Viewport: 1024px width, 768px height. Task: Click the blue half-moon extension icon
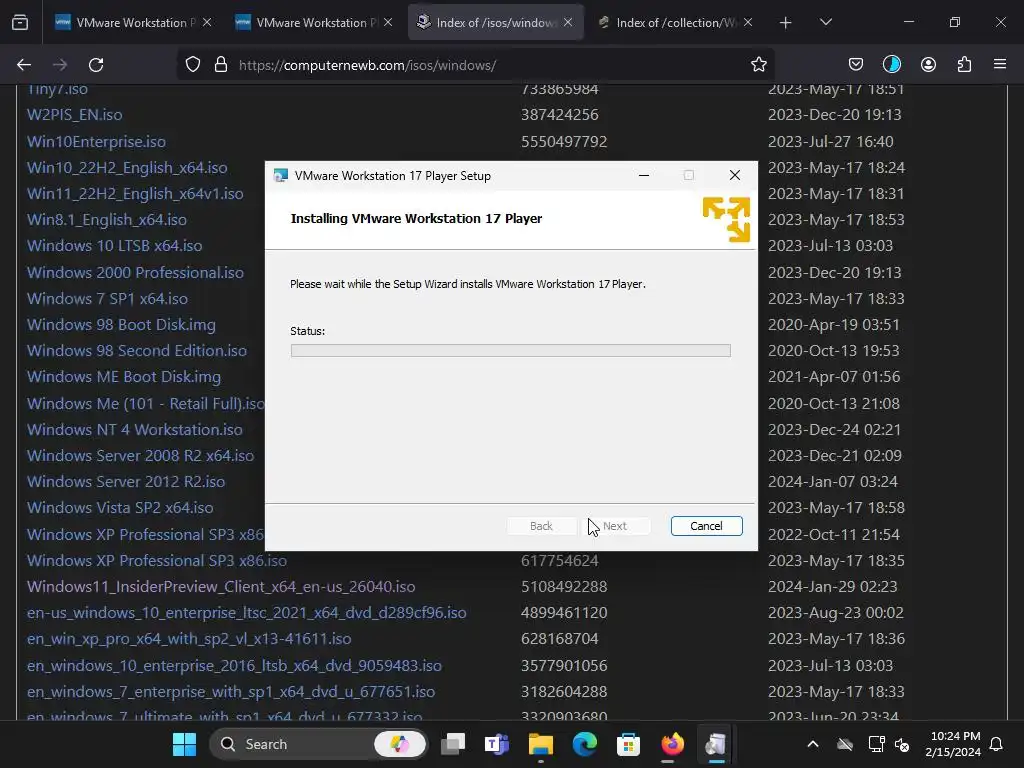tap(891, 65)
